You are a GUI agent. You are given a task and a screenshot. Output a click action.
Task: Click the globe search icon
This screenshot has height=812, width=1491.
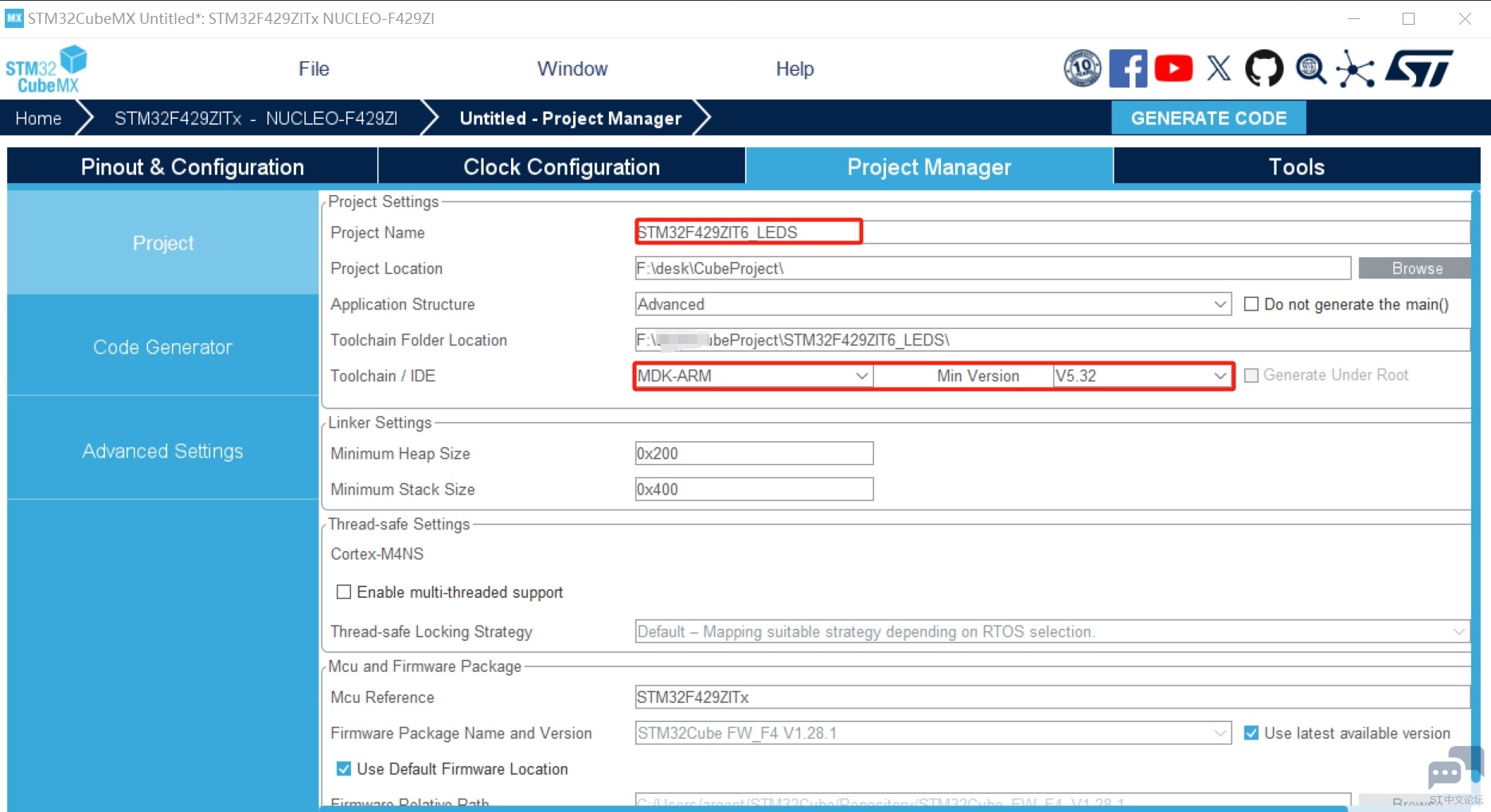click(x=1310, y=68)
